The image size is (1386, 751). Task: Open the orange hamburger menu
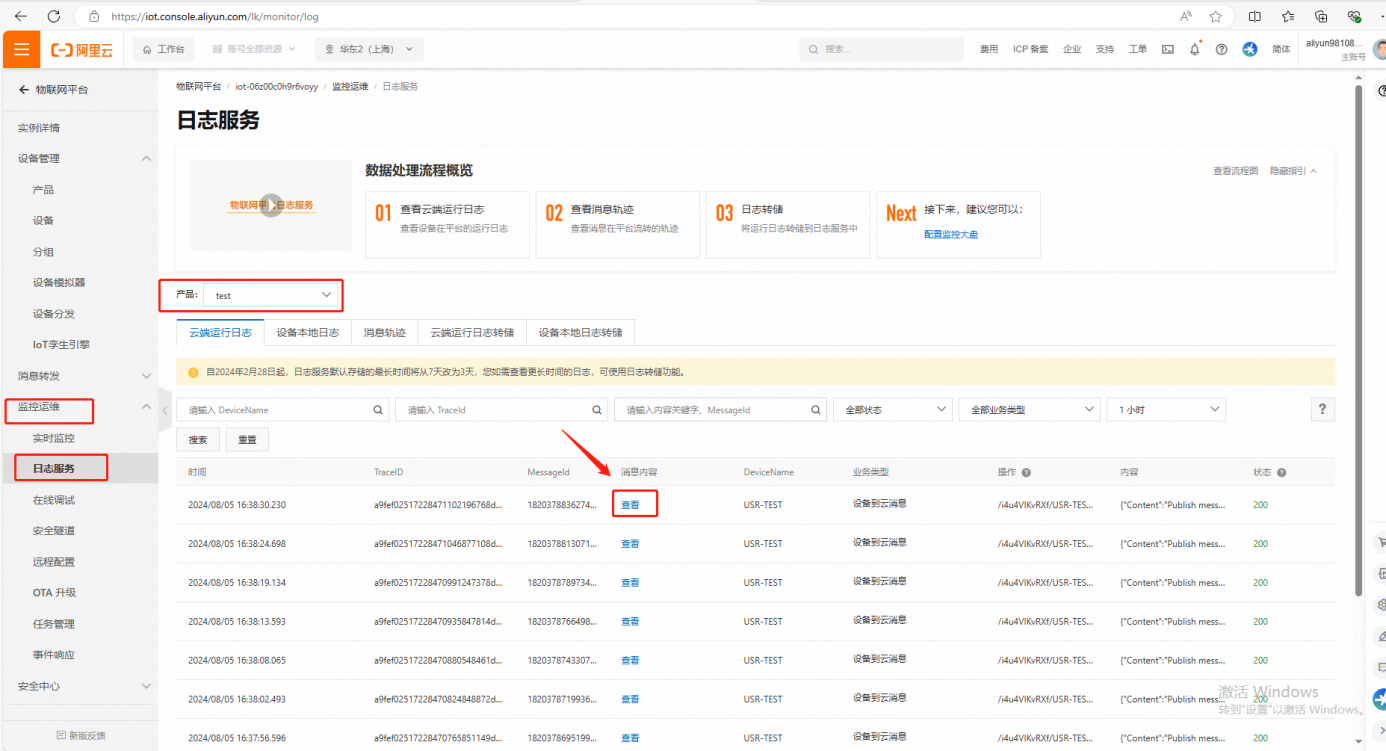(x=21, y=49)
